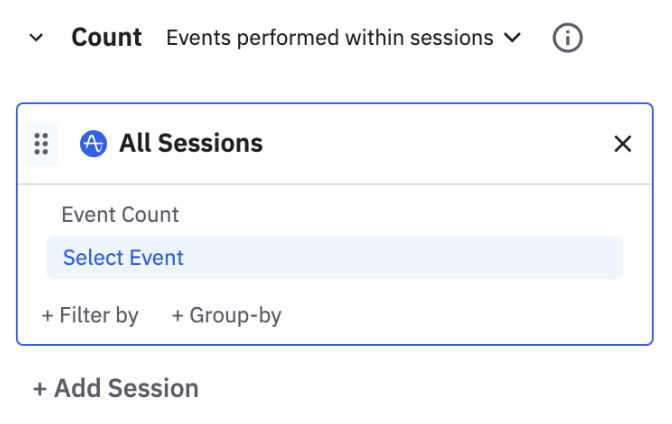This screenshot has height=424, width=672.
Task: Click the Event Count label
Action: pos(120,214)
